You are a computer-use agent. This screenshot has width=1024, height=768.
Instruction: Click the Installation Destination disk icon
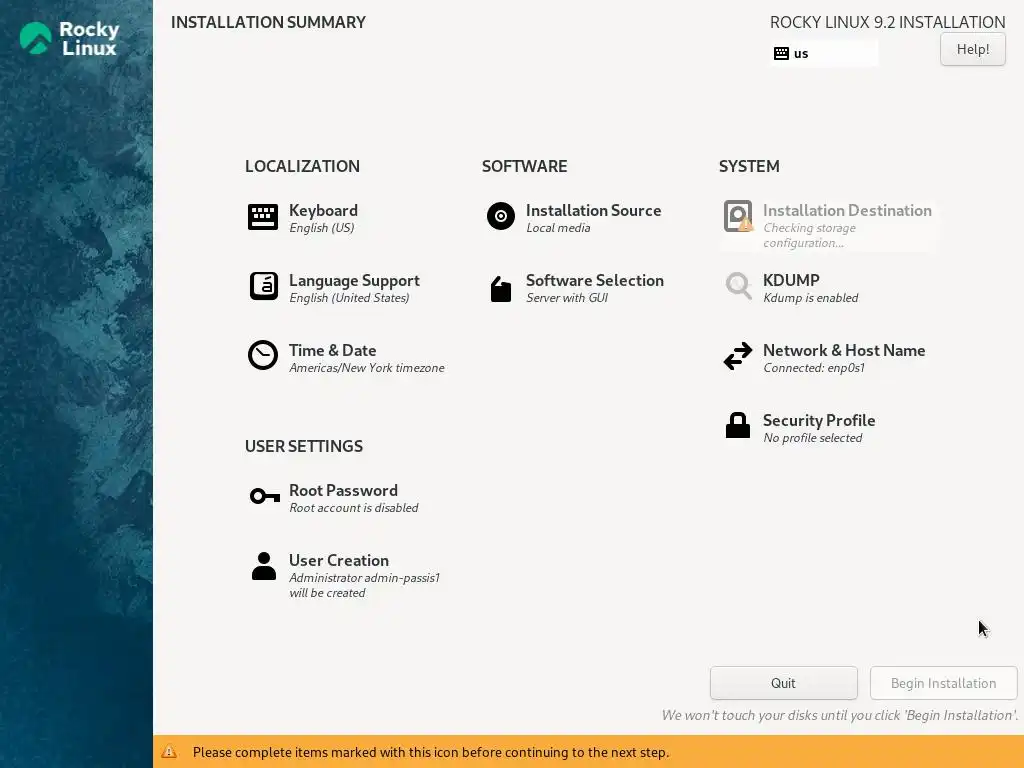click(738, 216)
